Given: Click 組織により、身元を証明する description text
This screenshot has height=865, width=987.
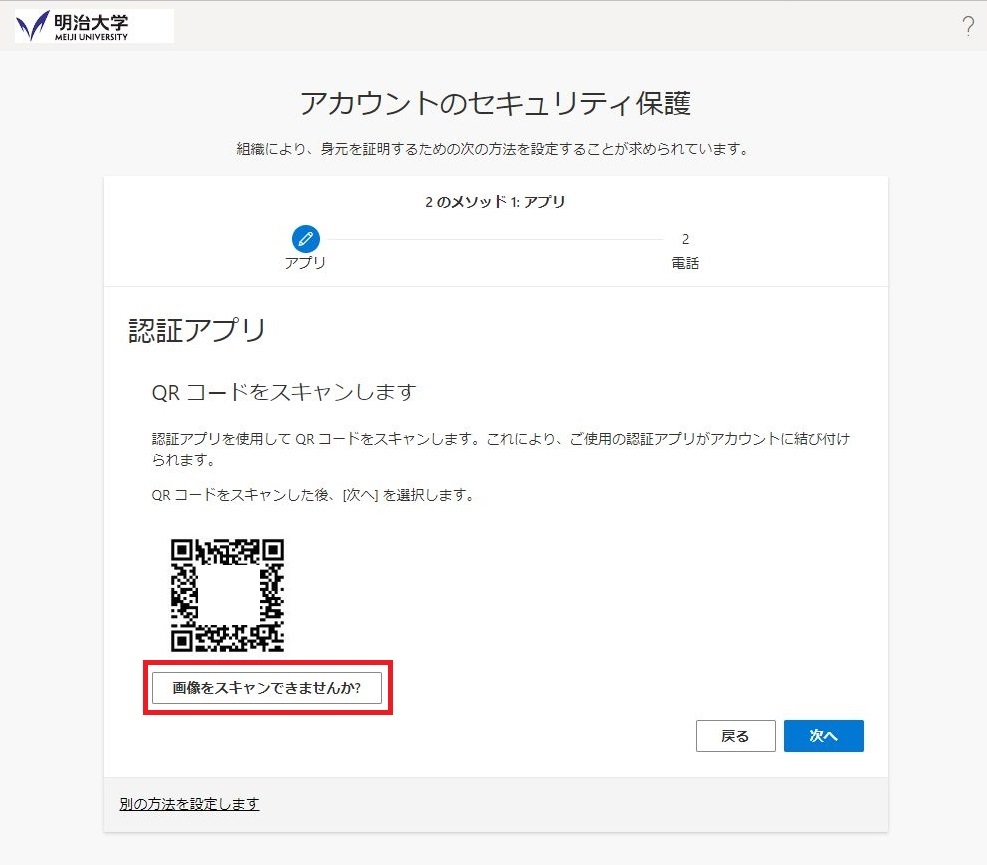Looking at the screenshot, I should 493,149.
